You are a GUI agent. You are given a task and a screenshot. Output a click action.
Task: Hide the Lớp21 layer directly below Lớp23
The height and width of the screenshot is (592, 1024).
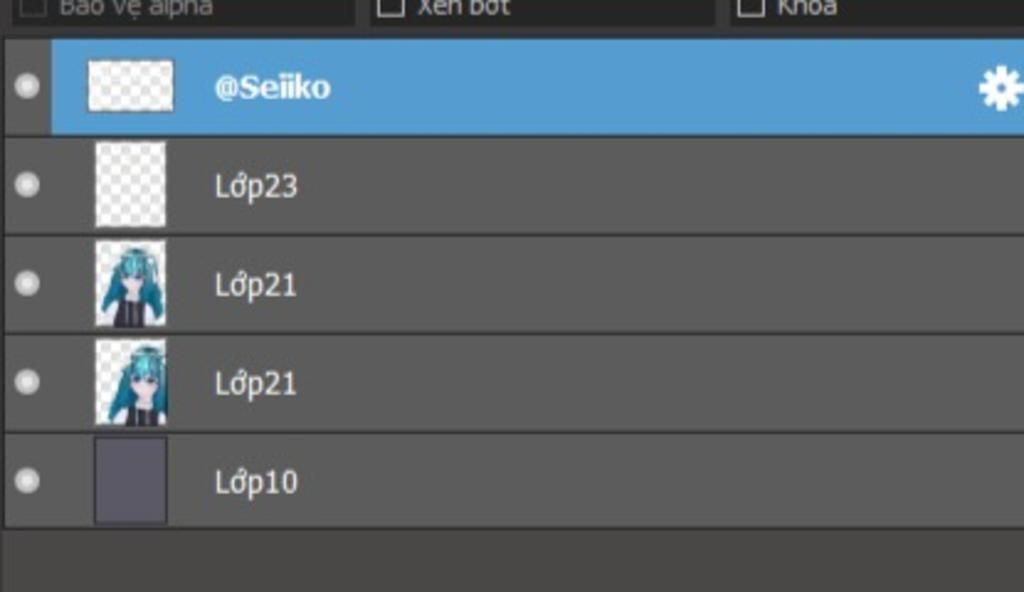point(27,284)
